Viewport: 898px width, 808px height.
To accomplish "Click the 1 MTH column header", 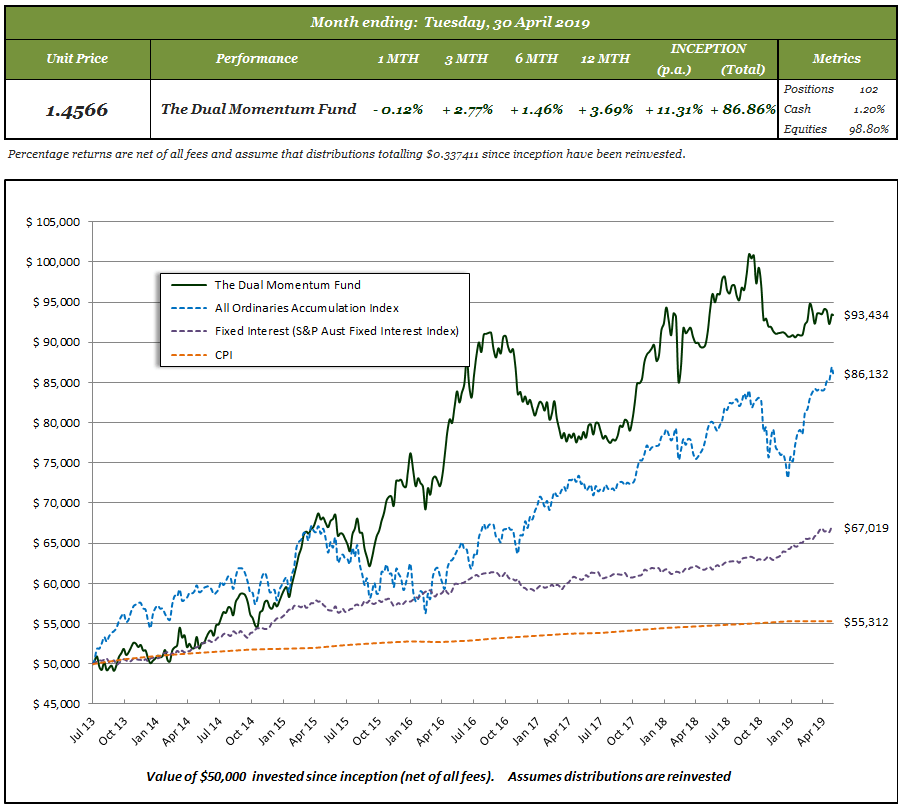I will [398, 58].
